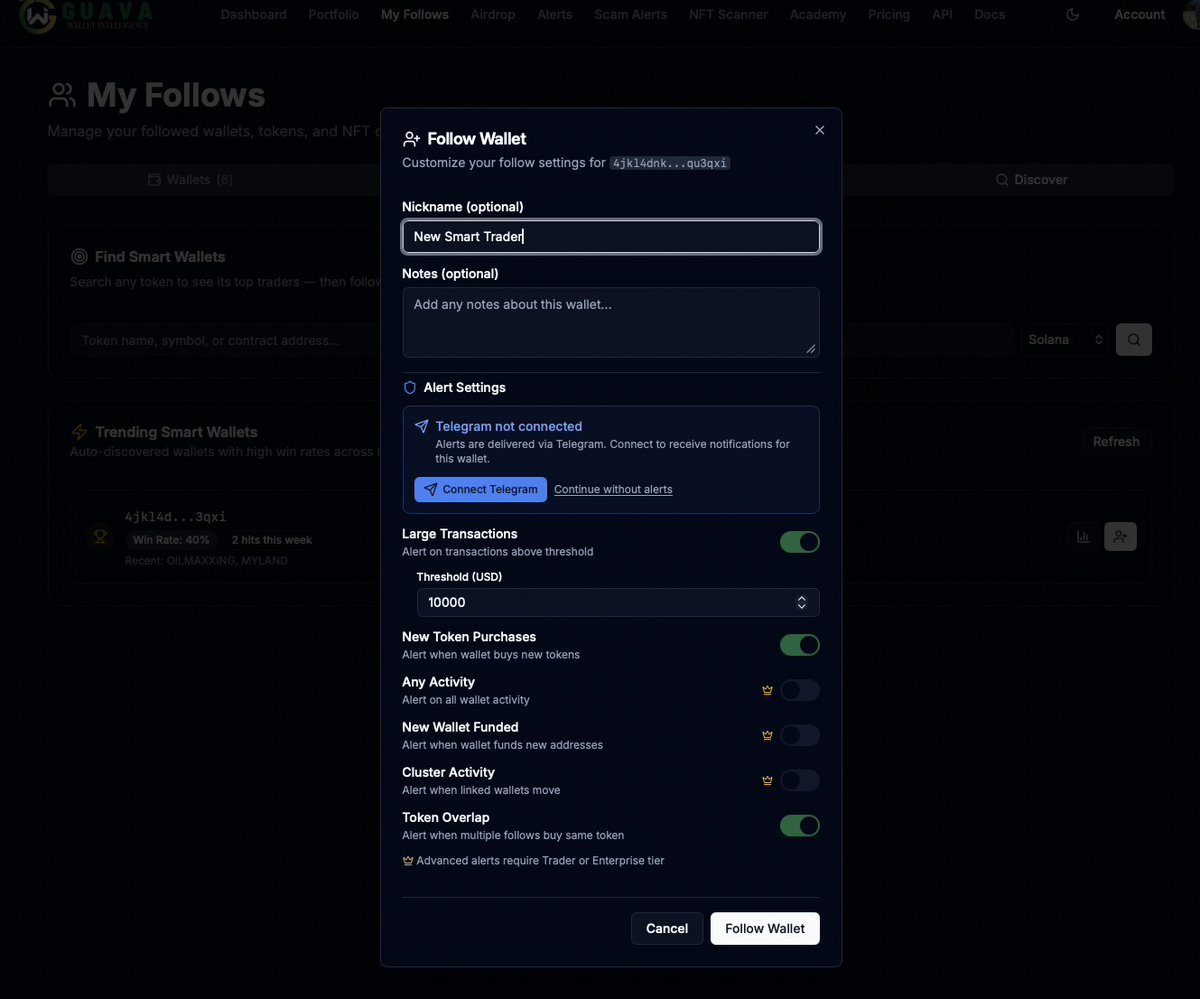
Task: Open the Portfolio nav item
Action: (334, 14)
